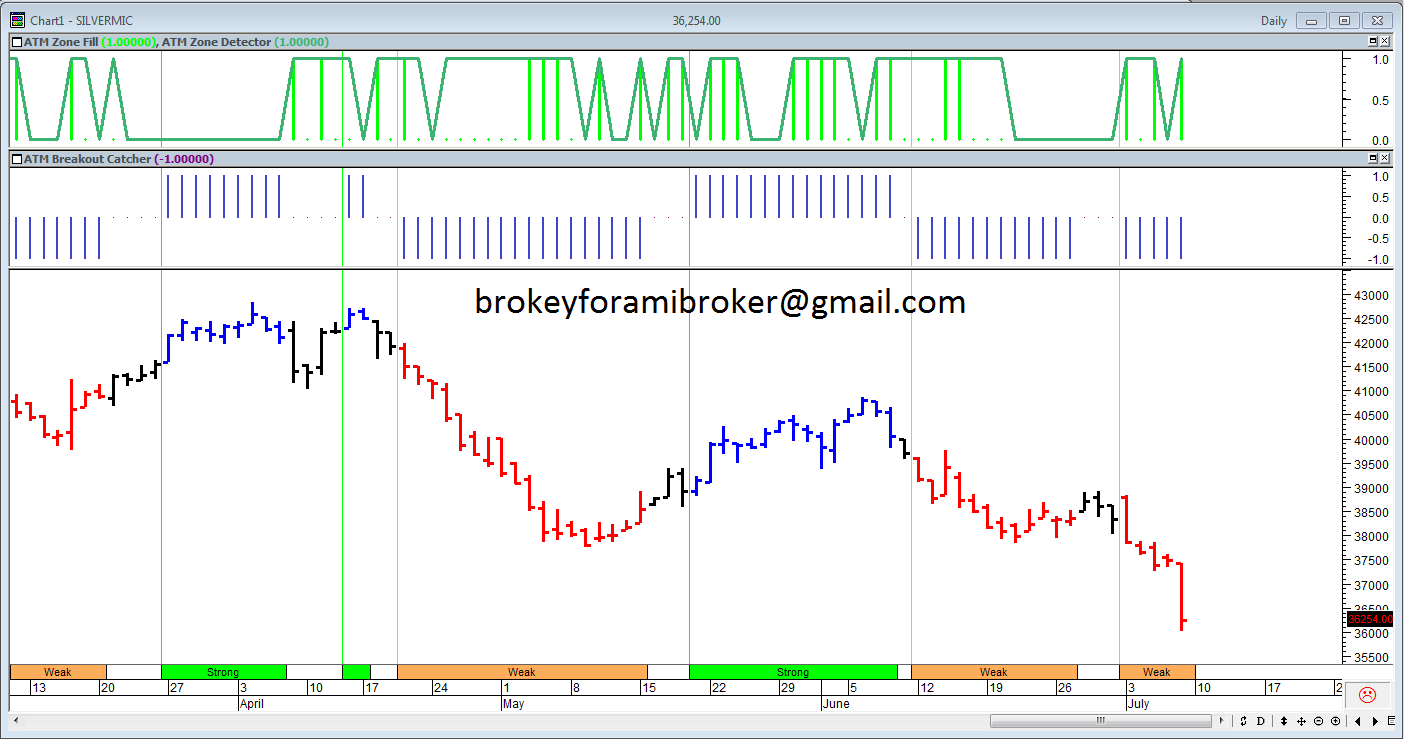Click the four-way pan arrows icon
1405x739 pixels.
click(x=1301, y=721)
